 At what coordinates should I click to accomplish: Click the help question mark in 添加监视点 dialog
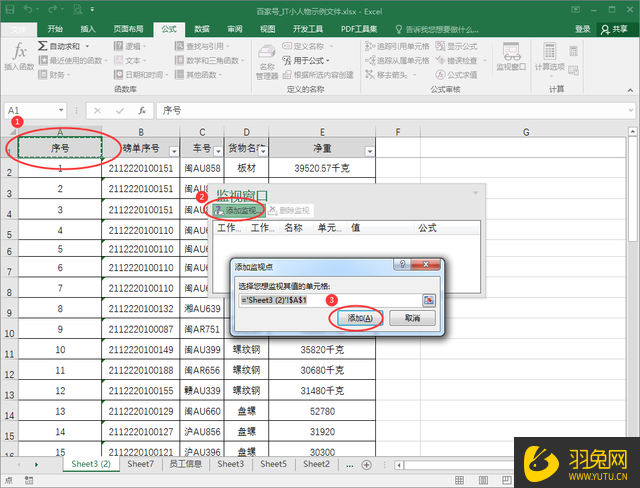(402, 264)
